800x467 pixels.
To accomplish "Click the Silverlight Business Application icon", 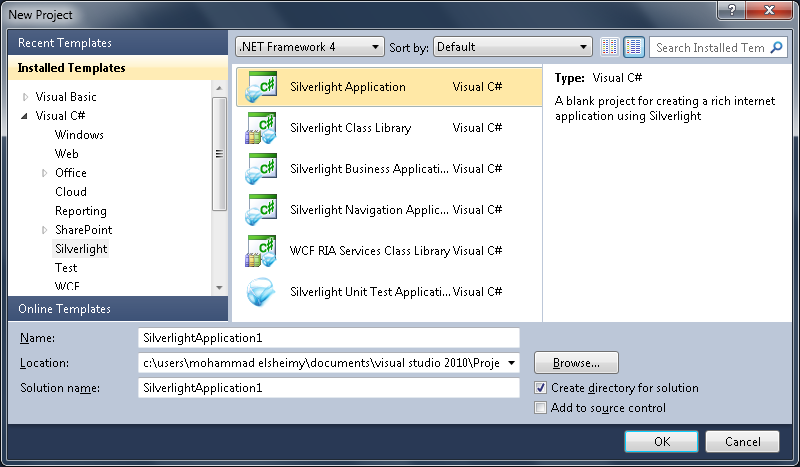I will (262, 169).
